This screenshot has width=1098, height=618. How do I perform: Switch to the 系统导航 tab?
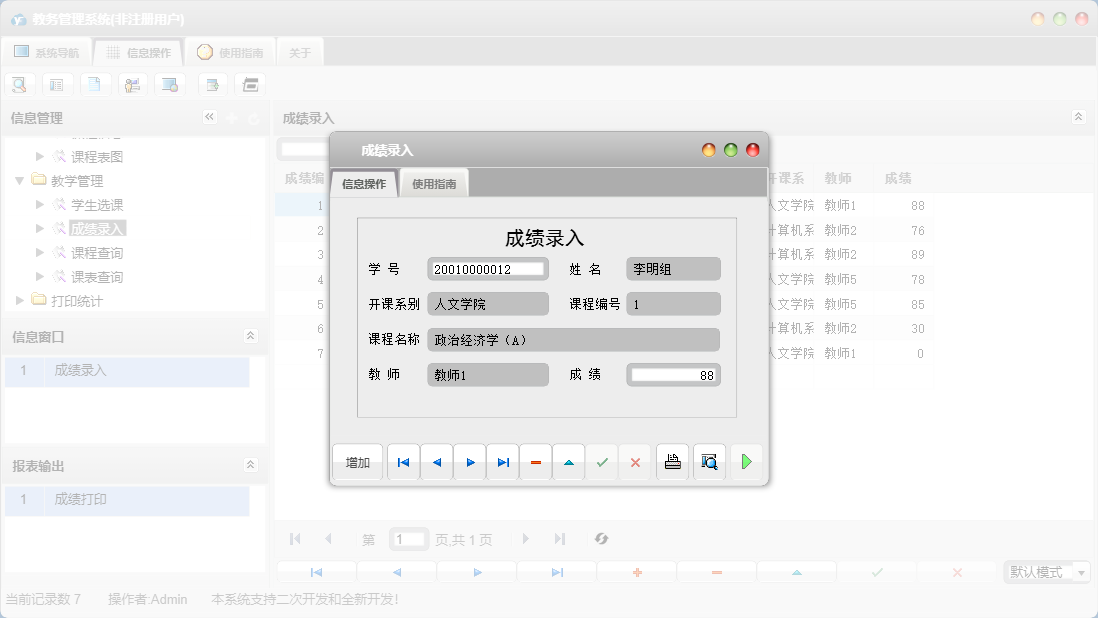47,51
